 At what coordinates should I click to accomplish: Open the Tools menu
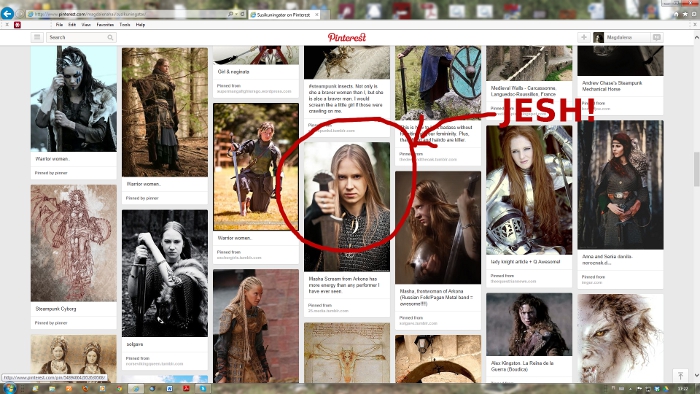[x=125, y=25]
